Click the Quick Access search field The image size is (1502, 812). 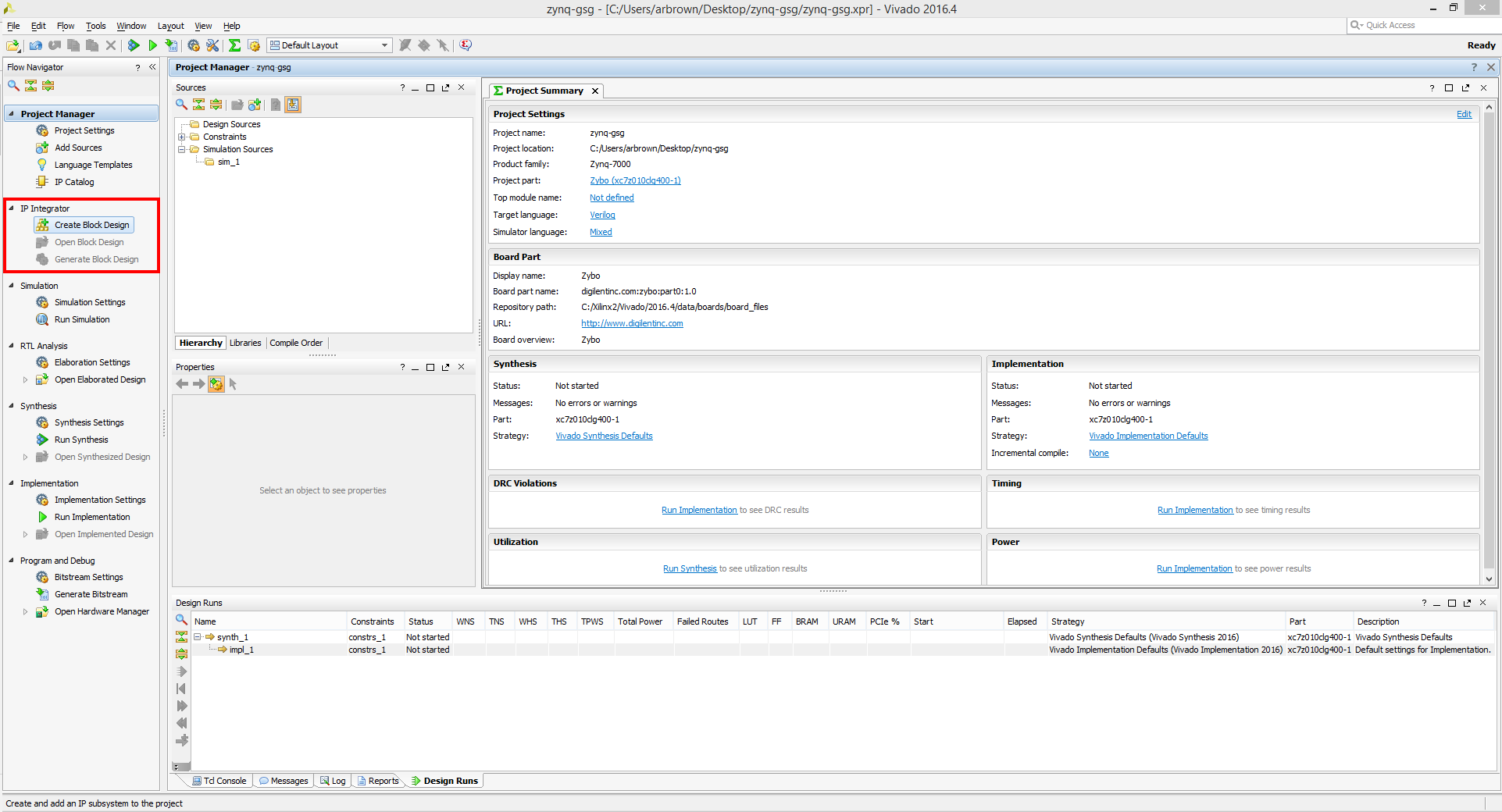click(x=1423, y=26)
